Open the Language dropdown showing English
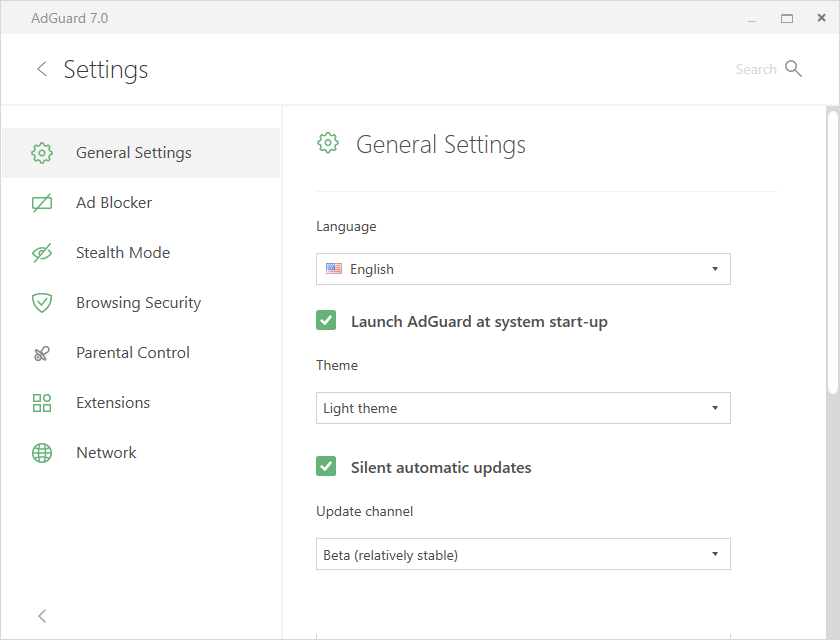 [523, 269]
